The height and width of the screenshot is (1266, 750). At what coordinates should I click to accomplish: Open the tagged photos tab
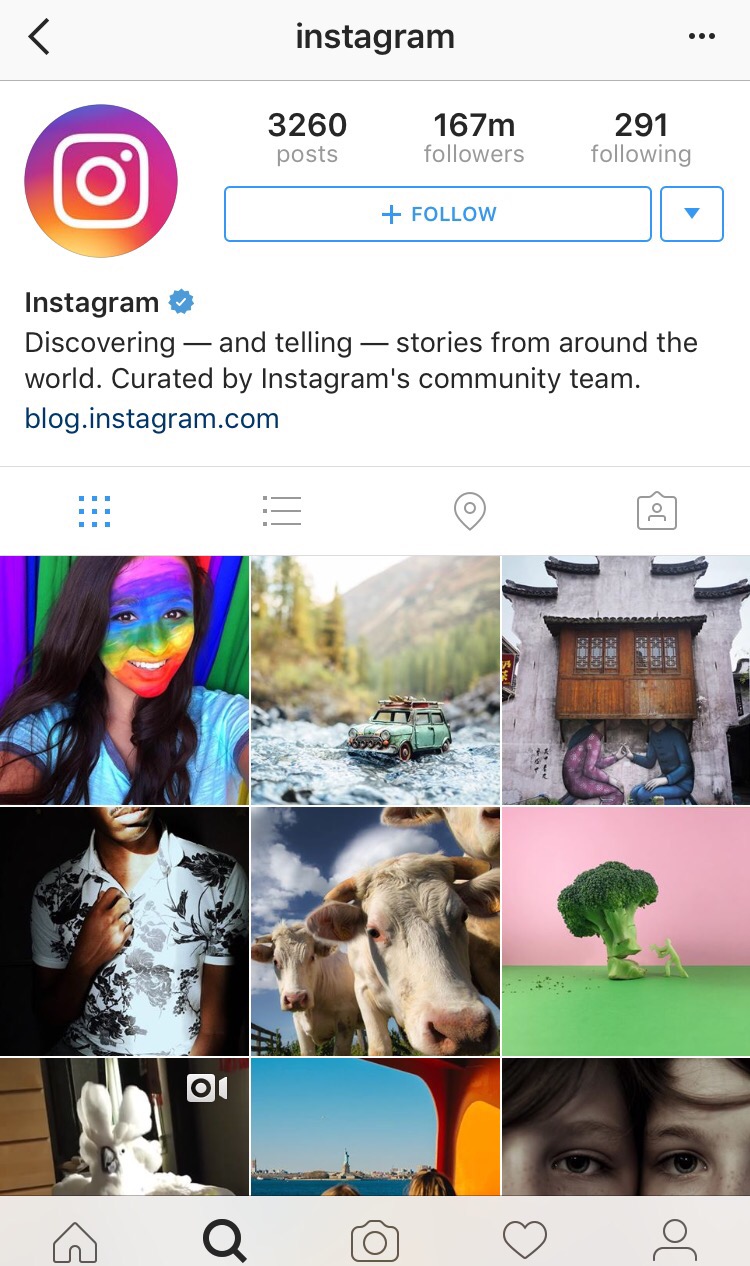pos(657,511)
